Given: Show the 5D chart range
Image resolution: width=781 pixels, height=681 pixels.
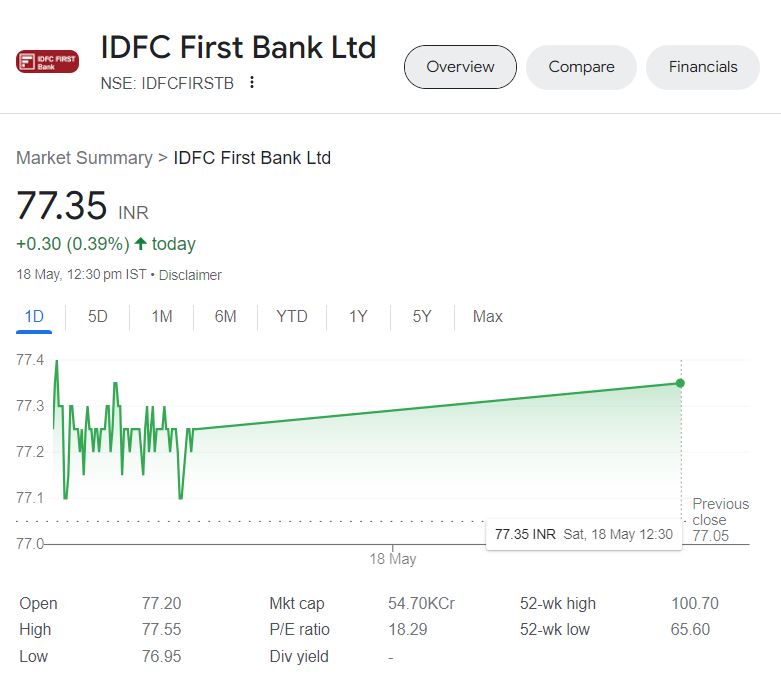Looking at the screenshot, I should tap(97, 317).
